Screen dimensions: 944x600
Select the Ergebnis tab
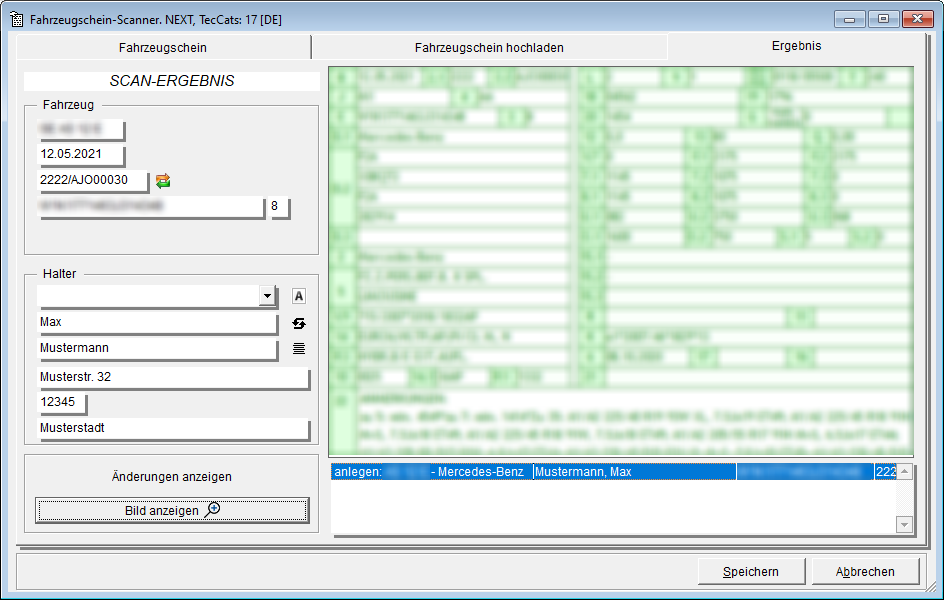pyautogui.click(x=795, y=46)
